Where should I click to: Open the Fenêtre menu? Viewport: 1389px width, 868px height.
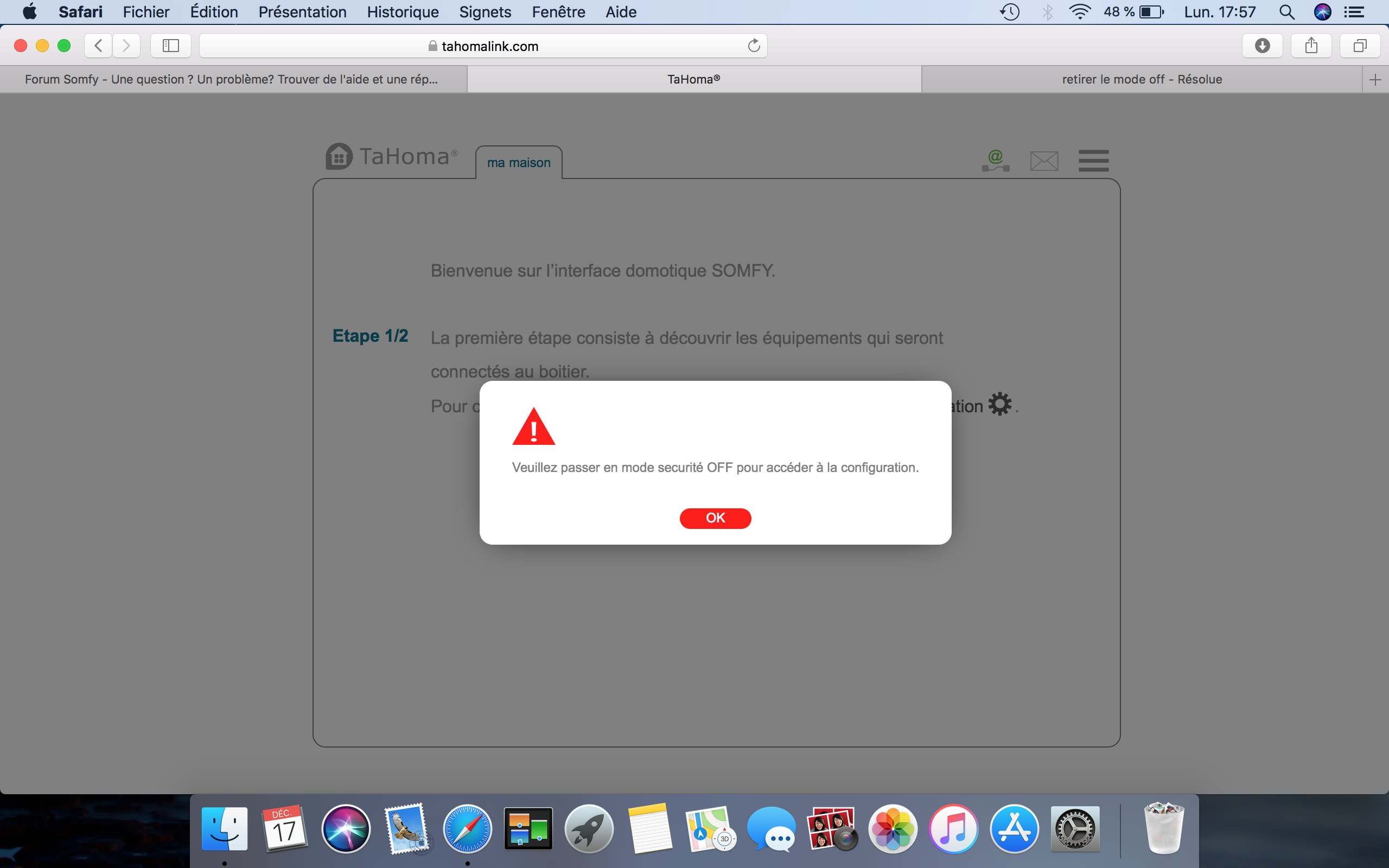coord(558,11)
